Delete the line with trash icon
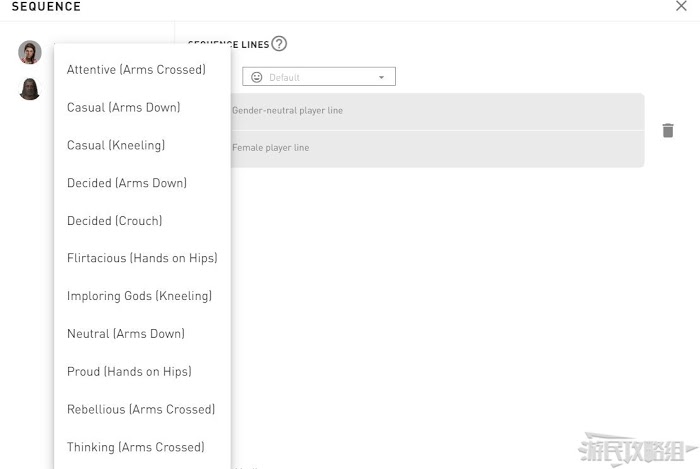Viewport: 700px width, 469px height. [x=668, y=130]
